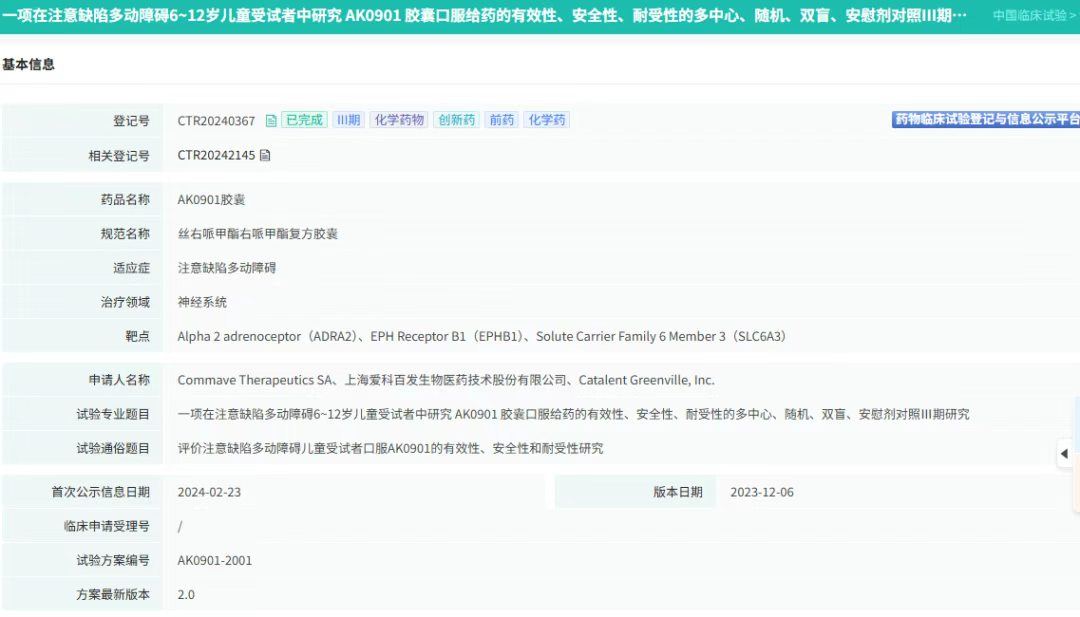The height and width of the screenshot is (617, 1080).
Task: Expand the collapsed side panel arrow
Action: [x=1064, y=454]
